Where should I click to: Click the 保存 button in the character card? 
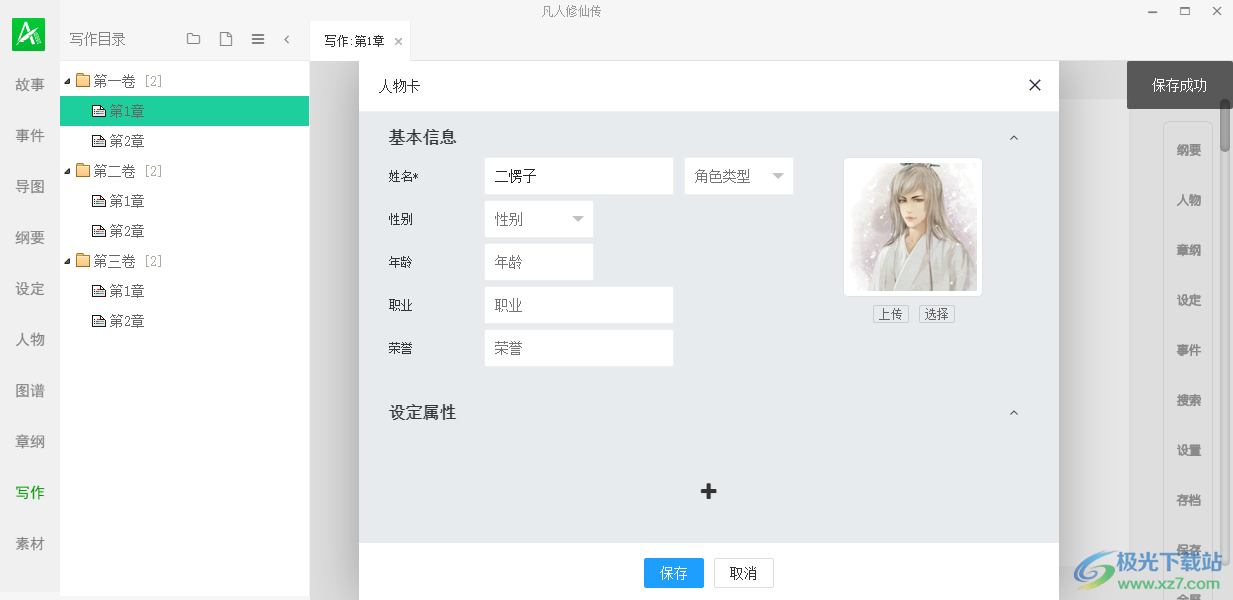tap(673, 573)
